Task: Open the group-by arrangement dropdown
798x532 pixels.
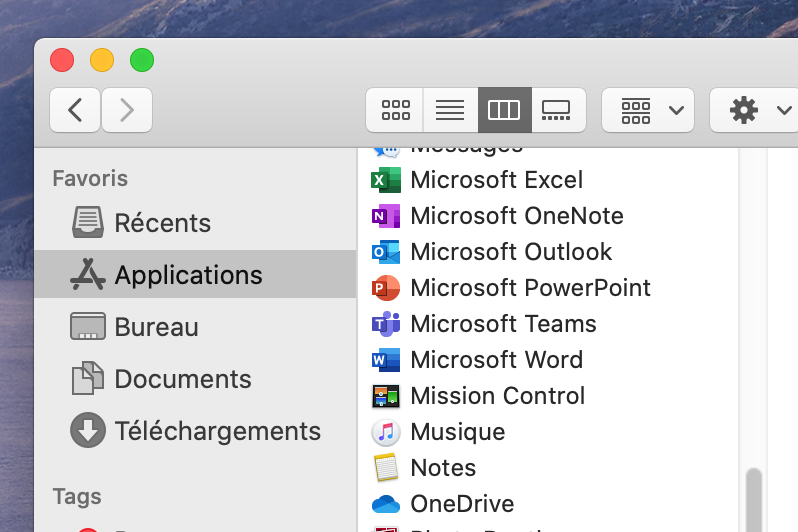Action: pyautogui.click(x=648, y=110)
